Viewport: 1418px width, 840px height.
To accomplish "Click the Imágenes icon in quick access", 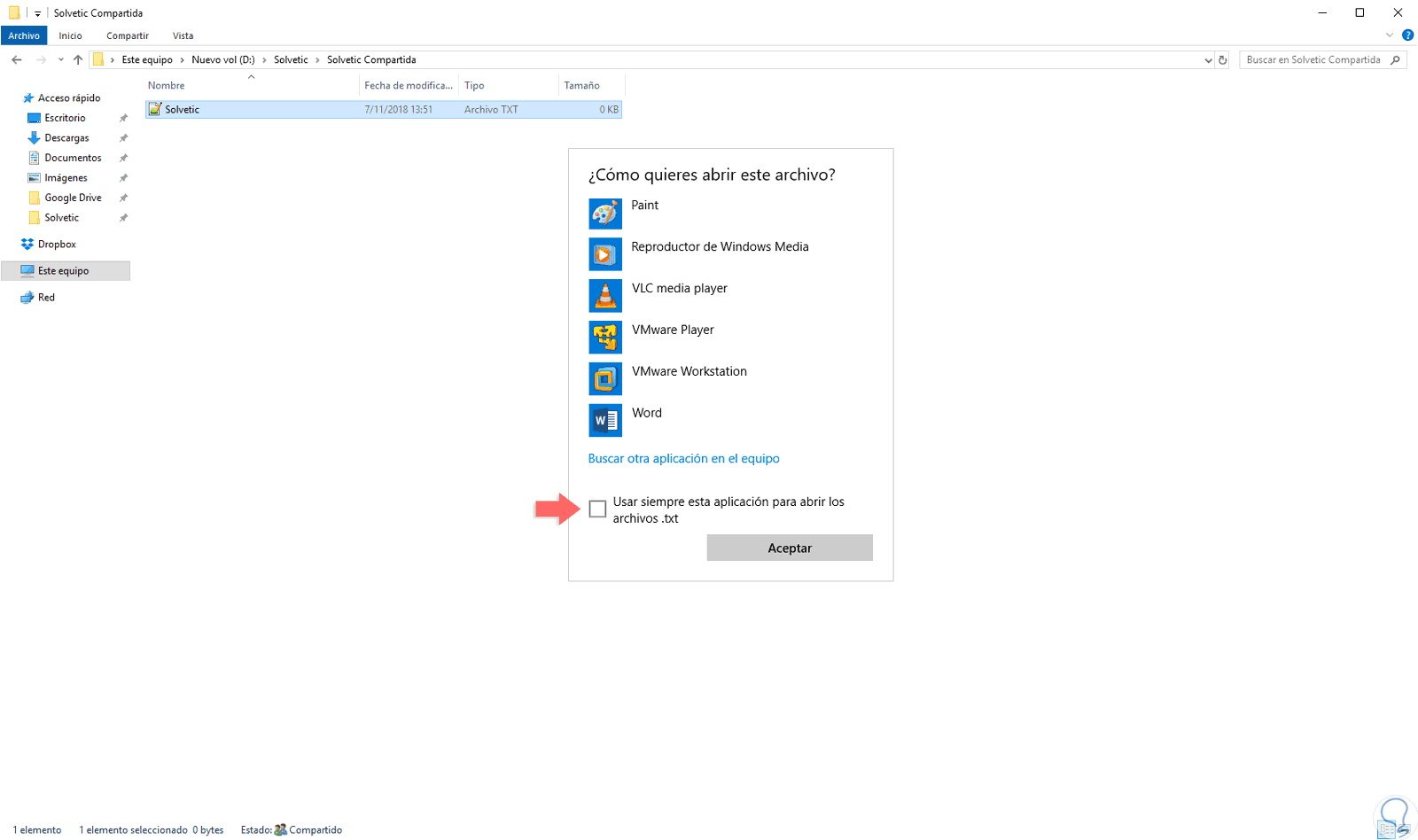I will (34, 178).
